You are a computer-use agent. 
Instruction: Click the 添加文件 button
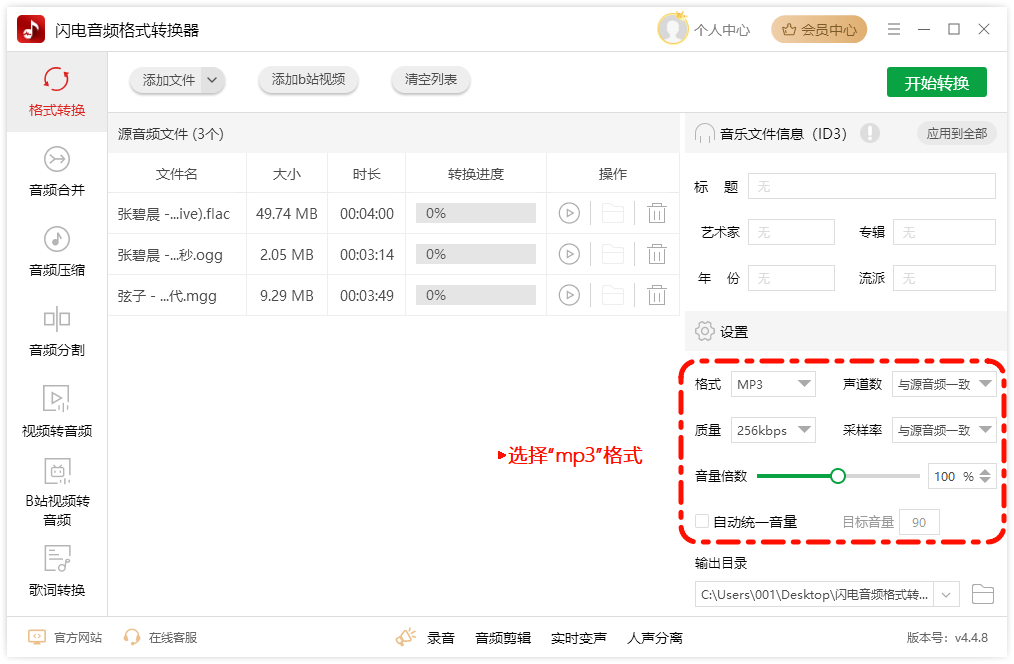(168, 80)
